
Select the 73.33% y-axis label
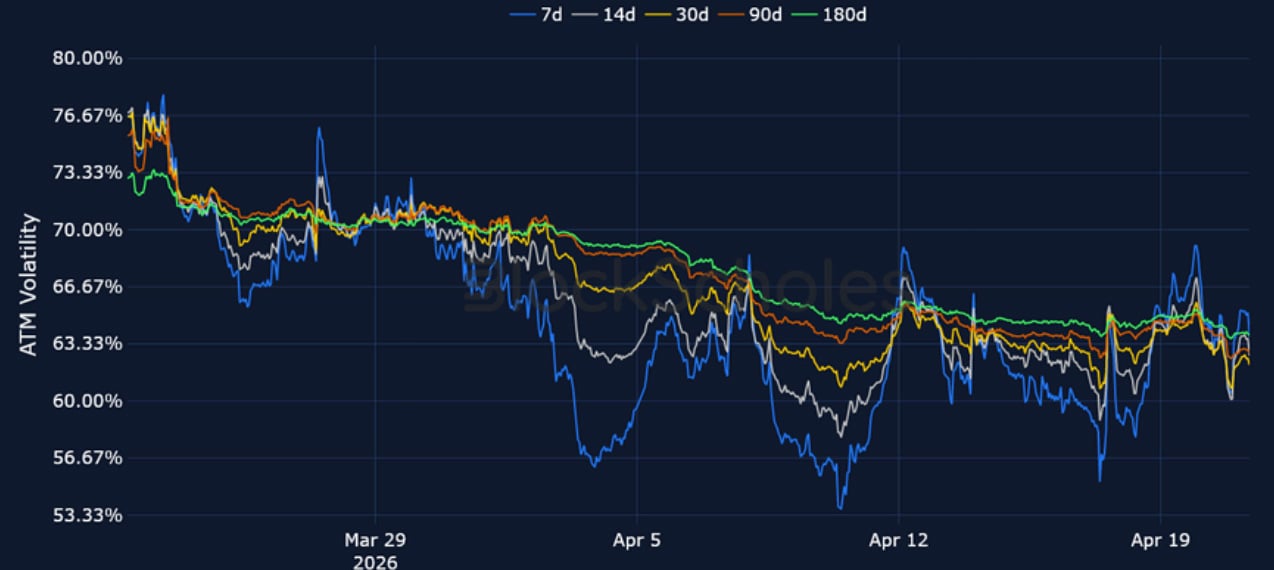pyautogui.click(x=86, y=172)
